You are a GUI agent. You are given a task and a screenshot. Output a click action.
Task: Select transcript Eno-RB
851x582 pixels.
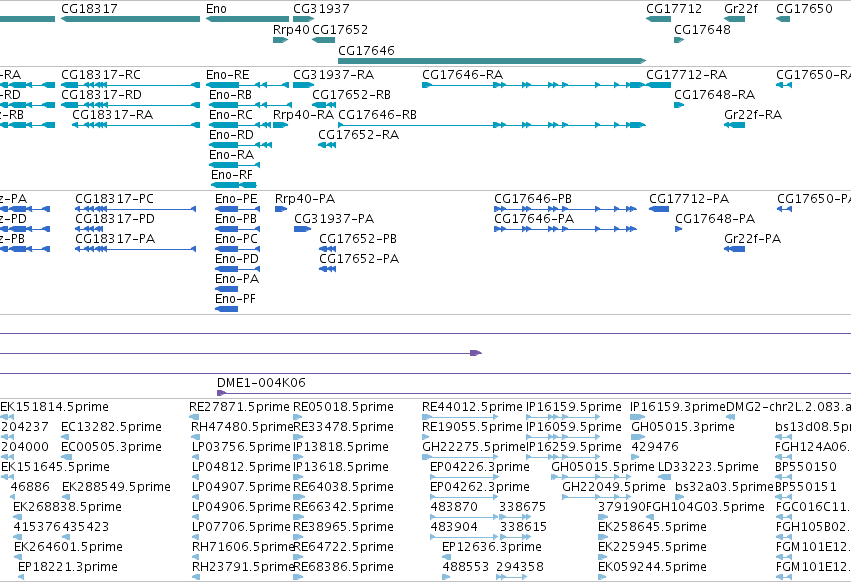click(231, 94)
